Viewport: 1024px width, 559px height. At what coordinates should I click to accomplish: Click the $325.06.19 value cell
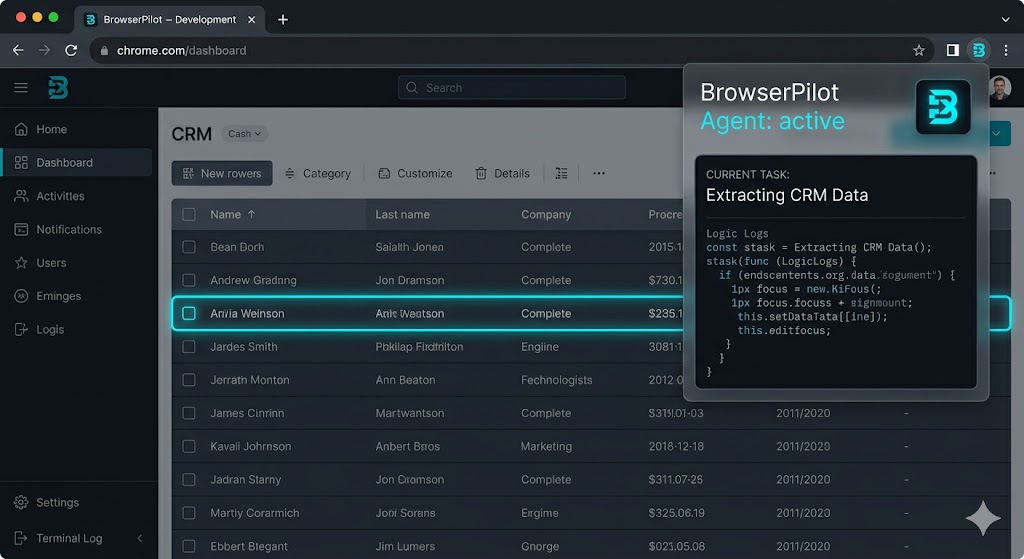(x=677, y=513)
